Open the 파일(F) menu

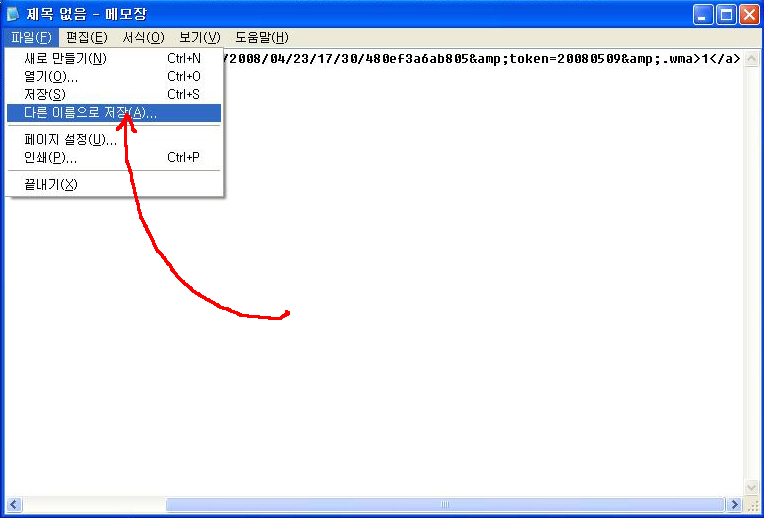[31, 38]
